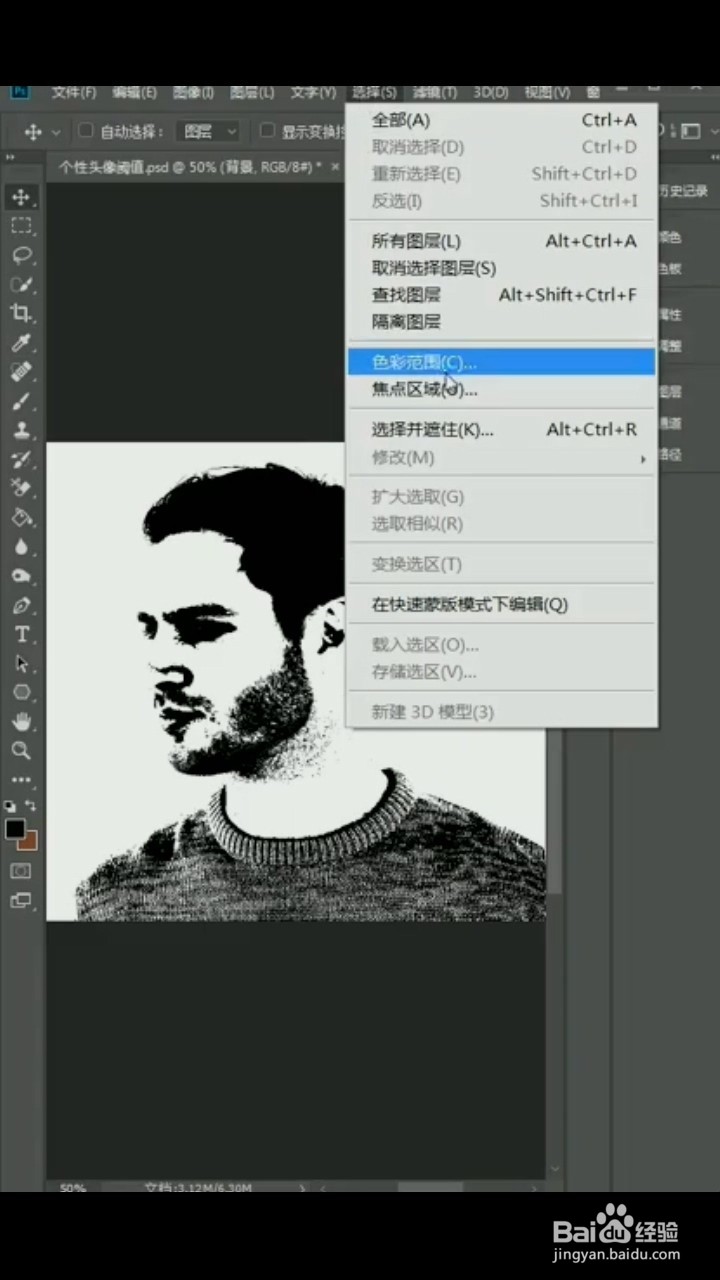Choose 隔离图层 menu entry
This screenshot has width=720, height=1280.
[x=502, y=322]
